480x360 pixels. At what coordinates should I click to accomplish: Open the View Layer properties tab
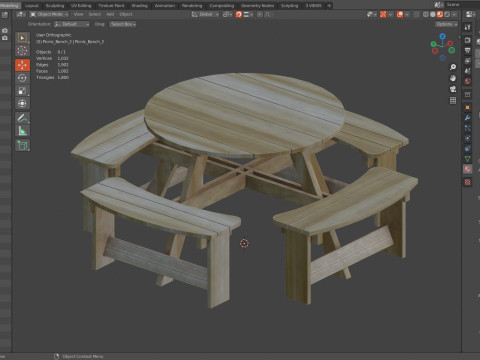click(468, 61)
